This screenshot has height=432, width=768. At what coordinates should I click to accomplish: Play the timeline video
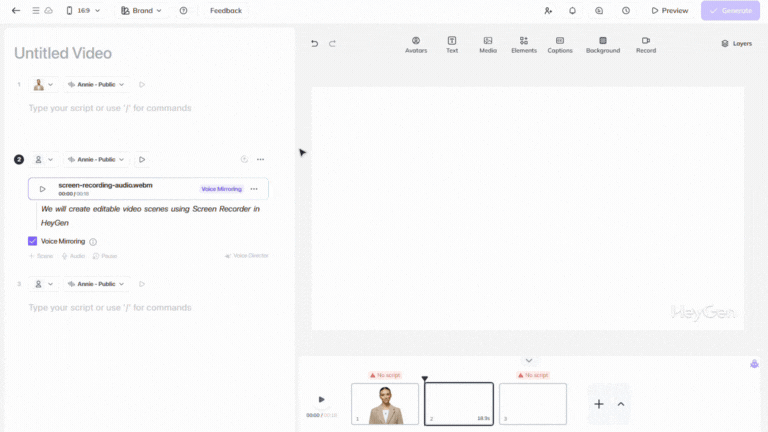click(321, 400)
